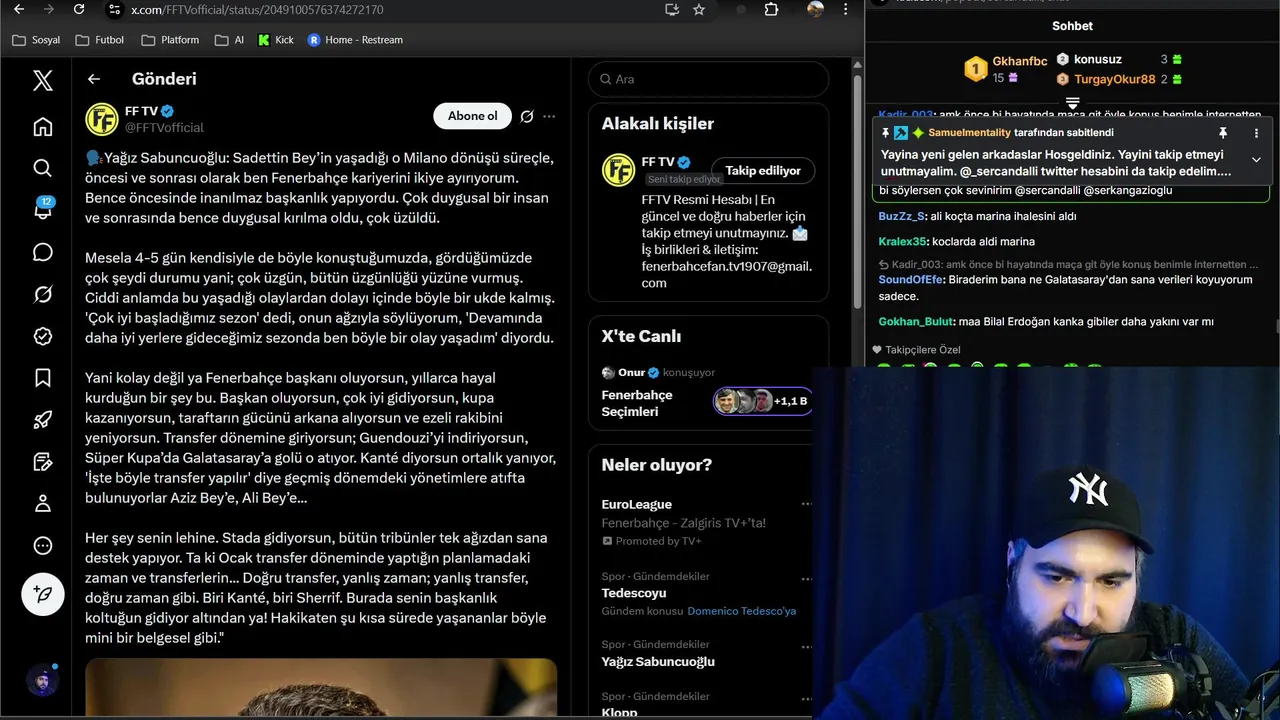
Task: Click the browser reload button
Action: click(79, 9)
